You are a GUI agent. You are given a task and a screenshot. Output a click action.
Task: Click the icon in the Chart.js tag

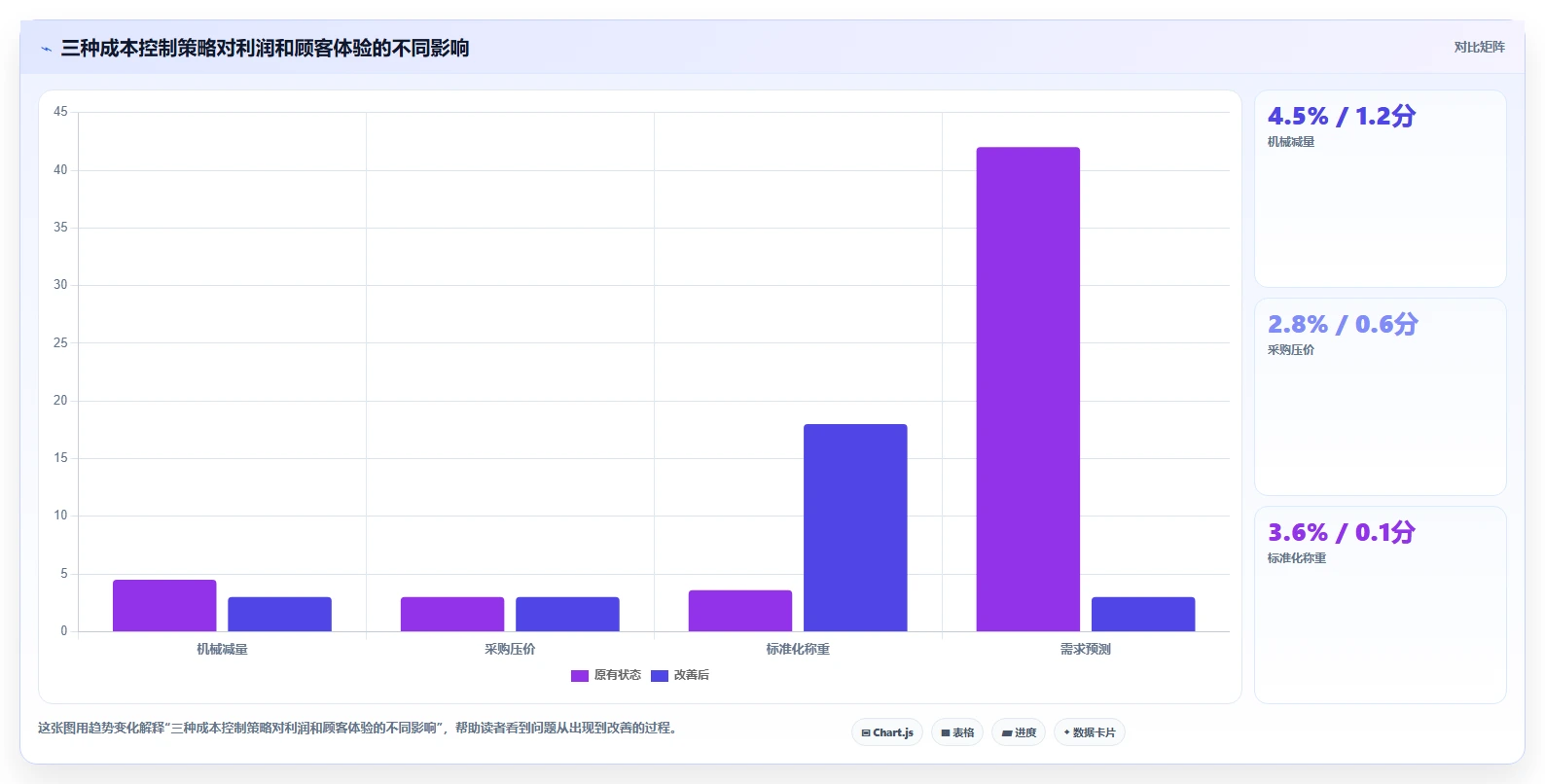(x=866, y=733)
